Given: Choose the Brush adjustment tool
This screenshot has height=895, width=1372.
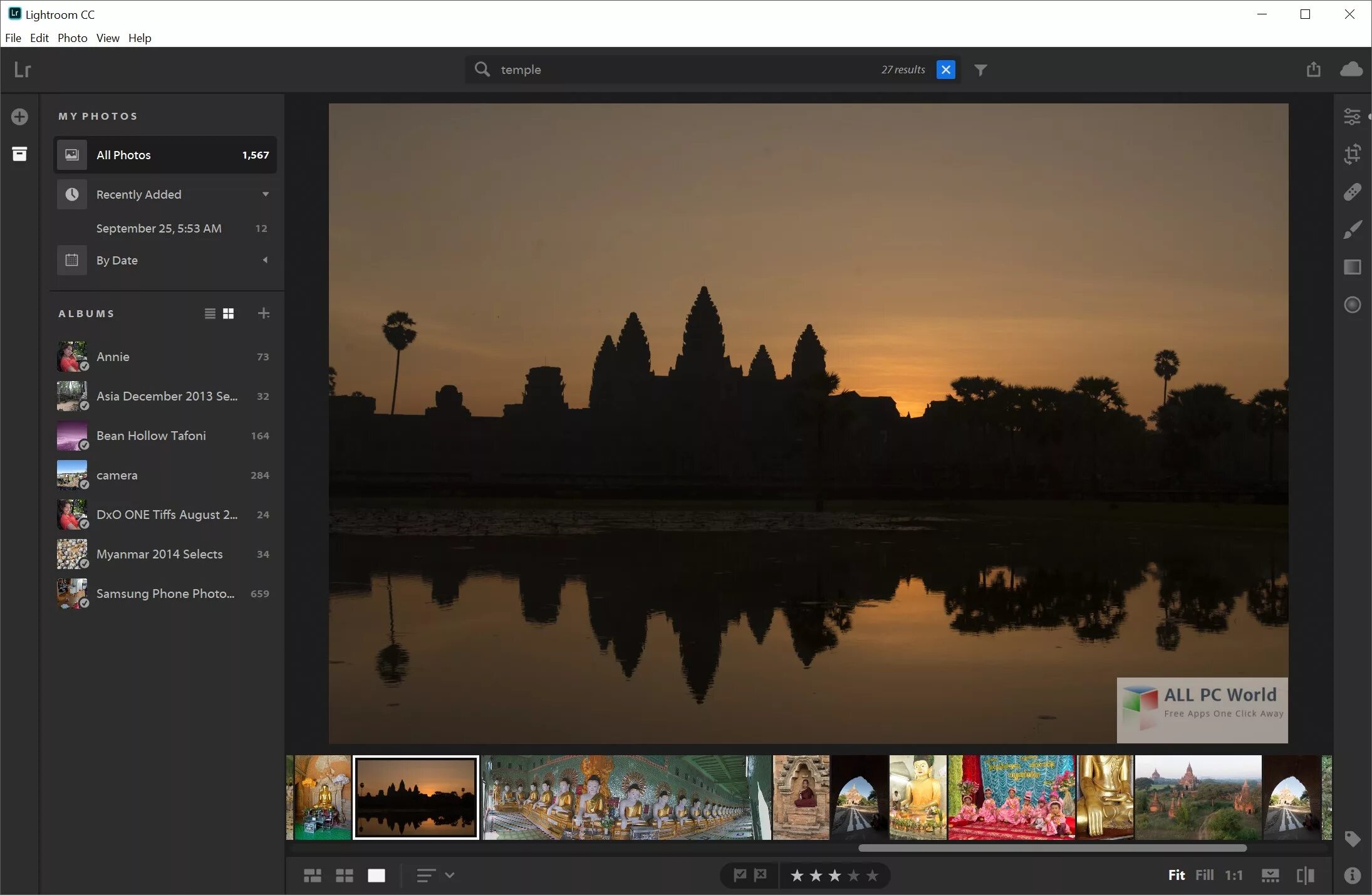Looking at the screenshot, I should pos(1352,229).
